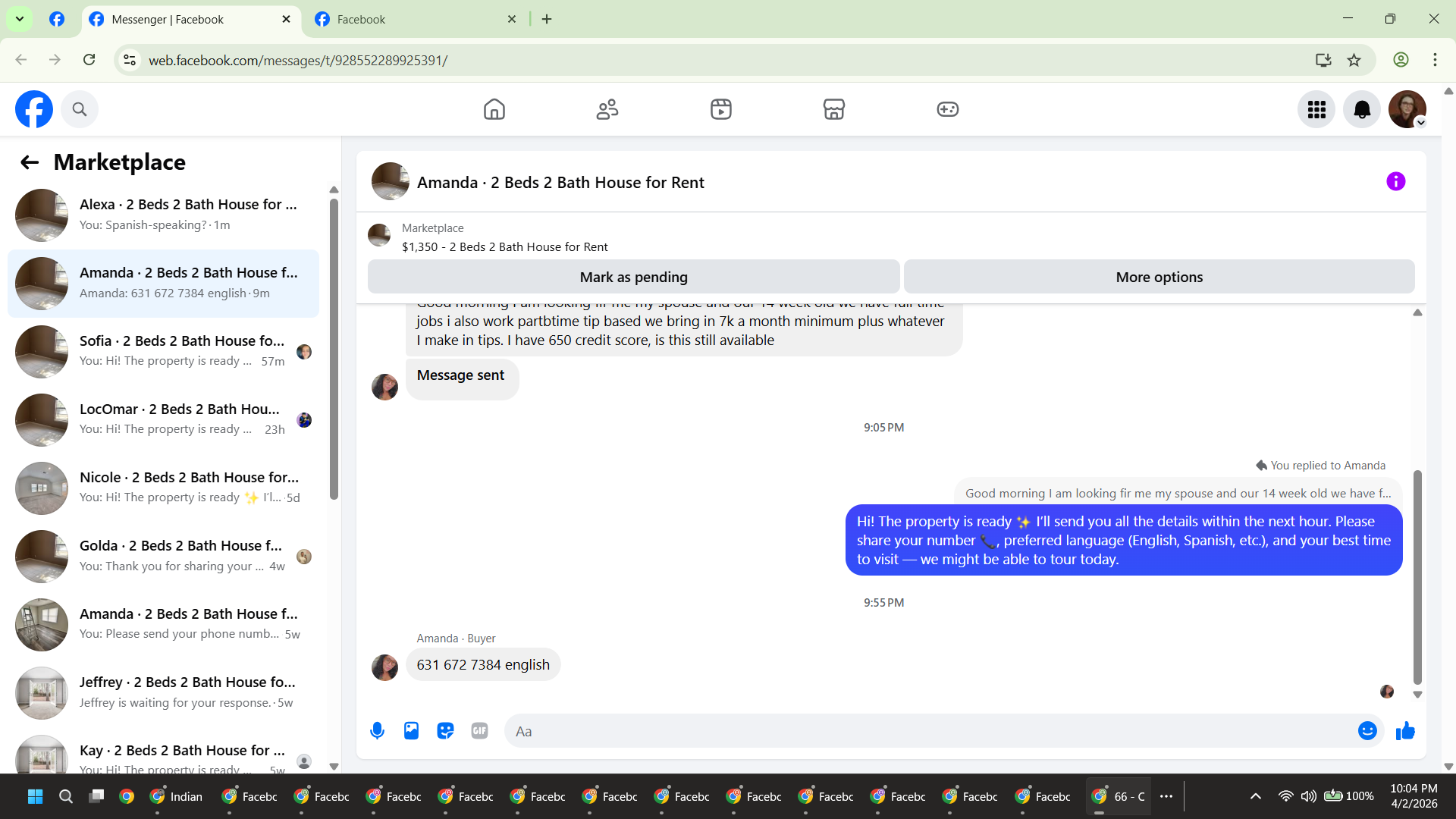
Task: Open the Facebook menu grid icon
Action: (x=1316, y=110)
